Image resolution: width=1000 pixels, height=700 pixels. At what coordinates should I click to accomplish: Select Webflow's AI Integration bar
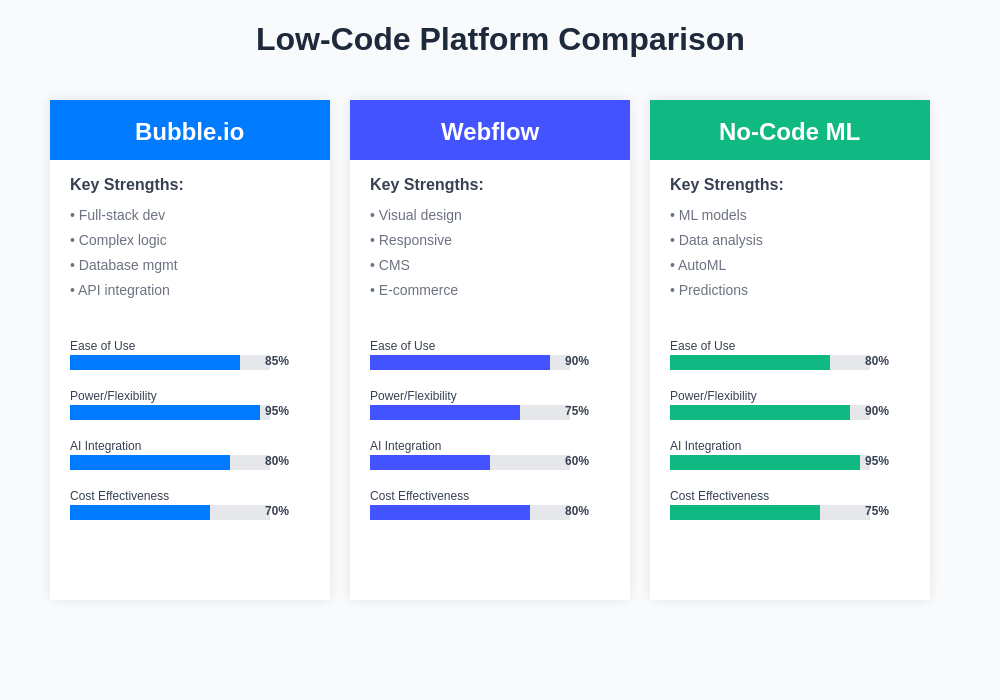click(470, 462)
